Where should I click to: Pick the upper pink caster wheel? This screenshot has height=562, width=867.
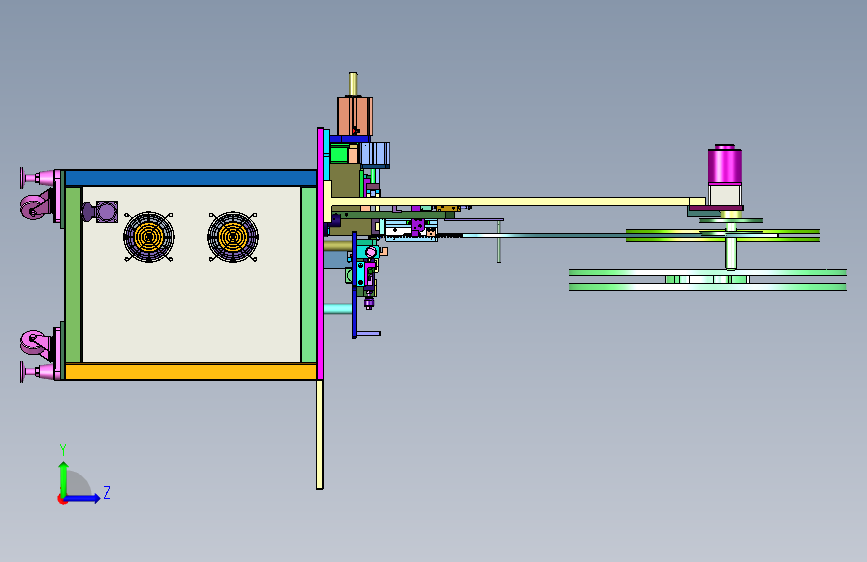point(34,205)
